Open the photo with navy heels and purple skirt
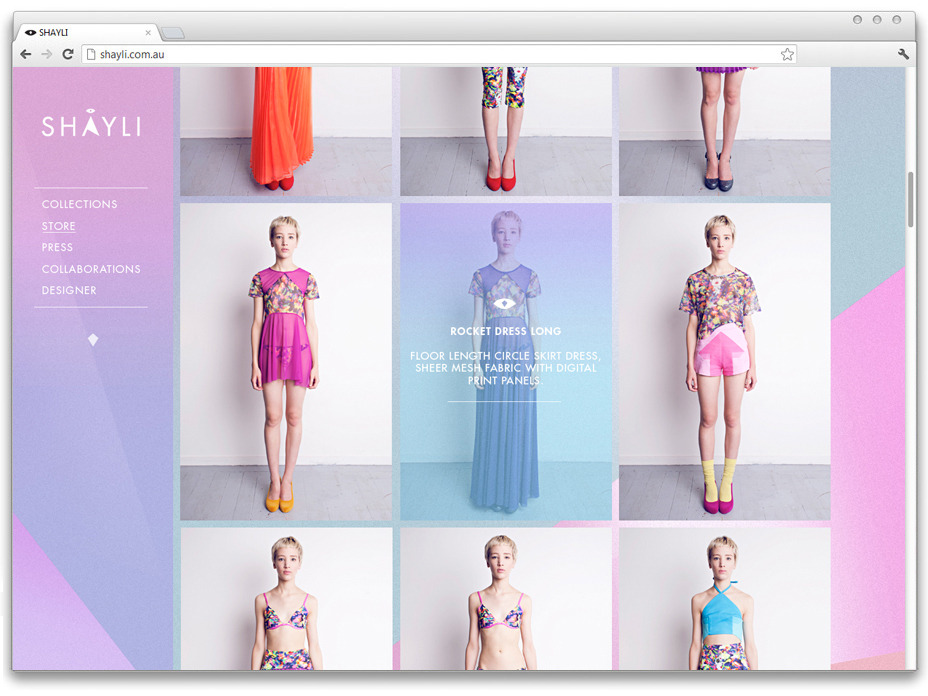 pos(724,131)
